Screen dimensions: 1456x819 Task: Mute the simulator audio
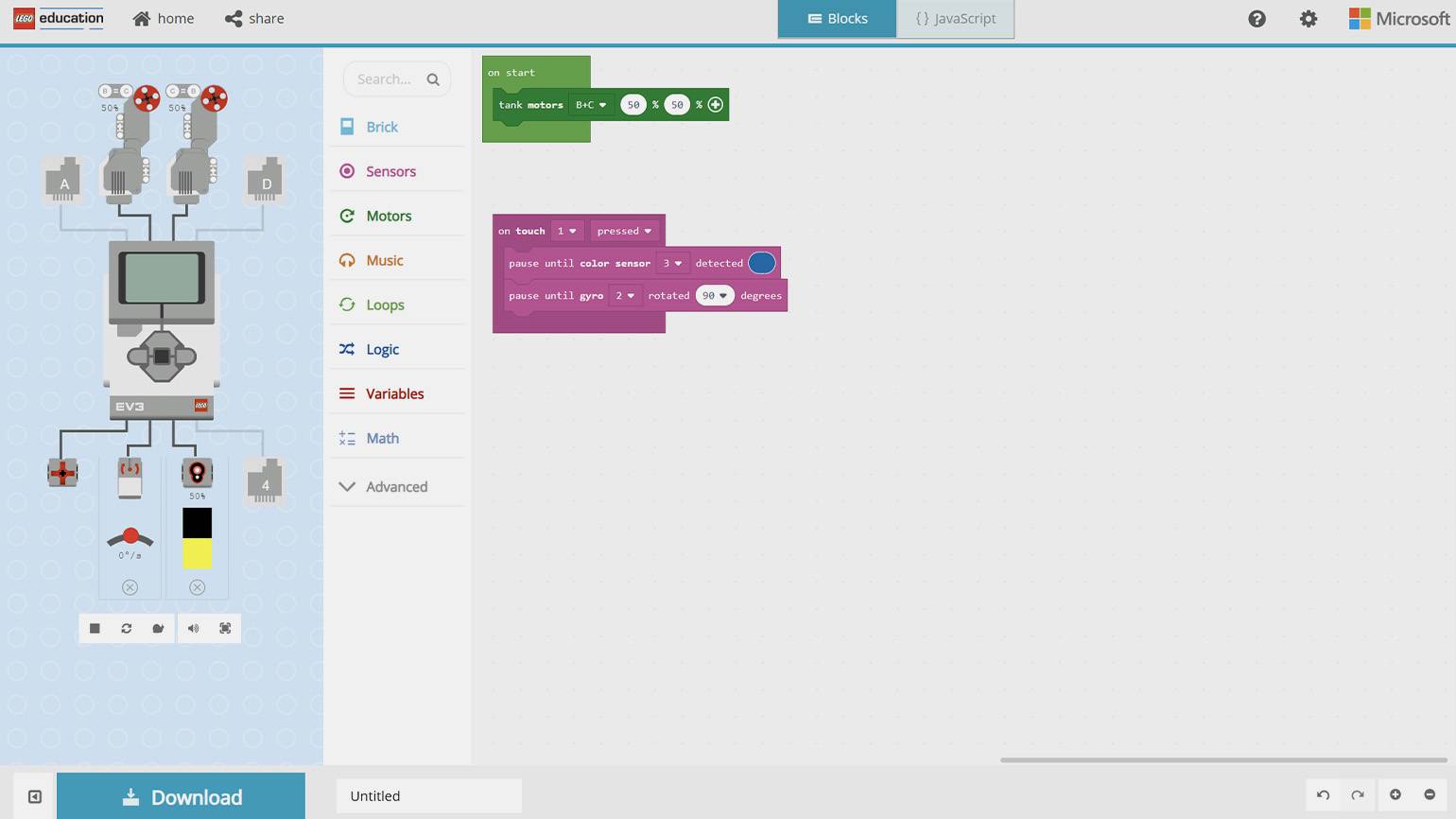click(x=193, y=628)
